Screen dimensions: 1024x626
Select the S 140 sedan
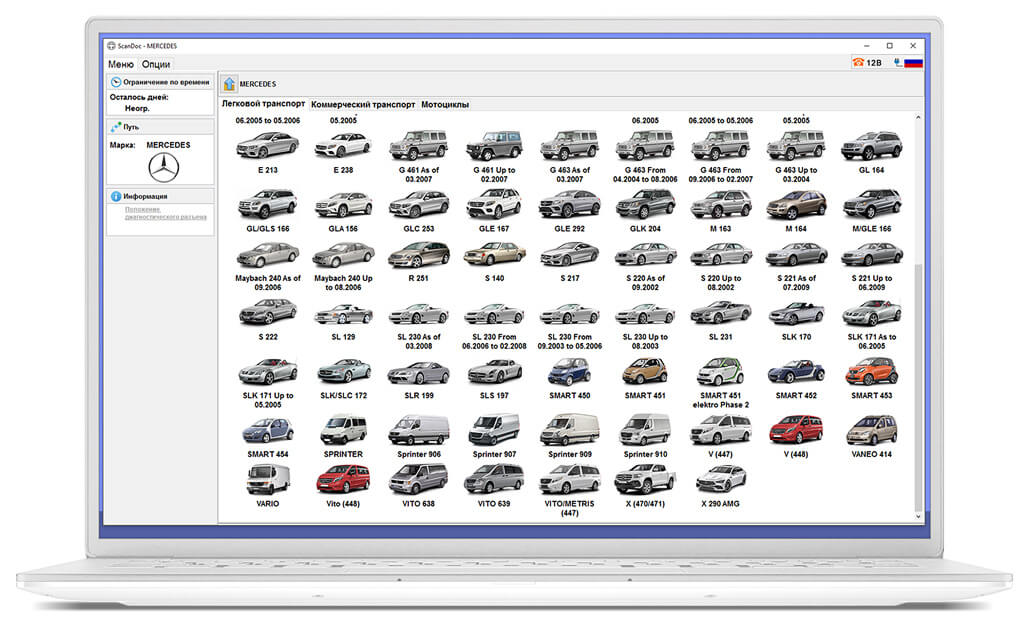494,254
